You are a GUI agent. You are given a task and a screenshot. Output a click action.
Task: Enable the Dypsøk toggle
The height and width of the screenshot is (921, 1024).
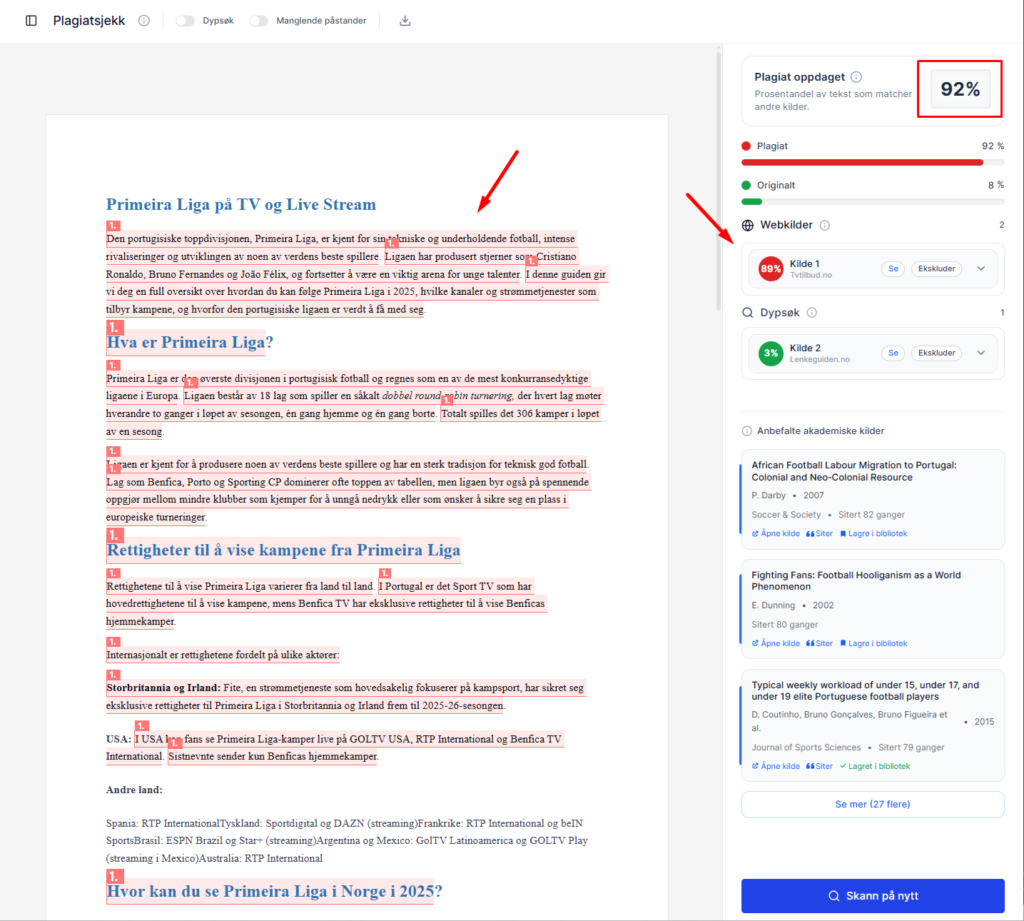pyautogui.click(x=185, y=20)
